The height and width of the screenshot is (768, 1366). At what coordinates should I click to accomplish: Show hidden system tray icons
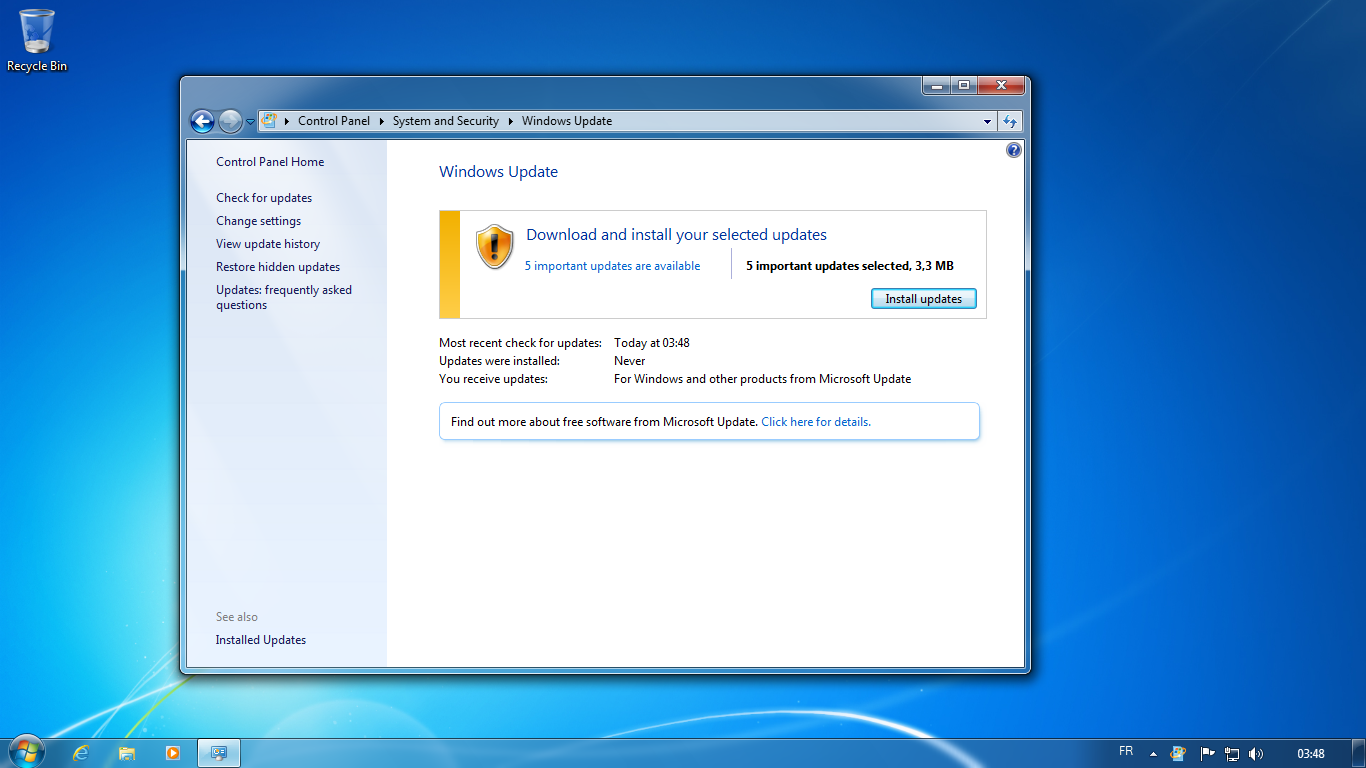1153,754
